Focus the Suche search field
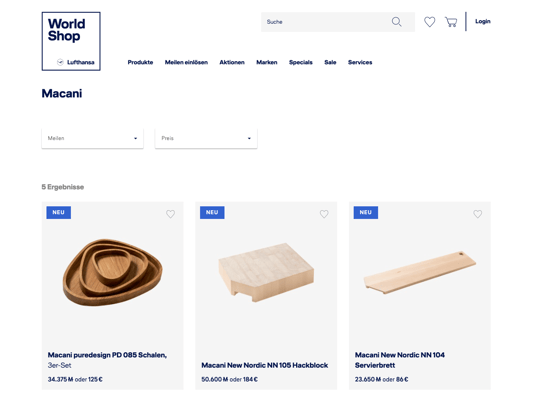Image resolution: width=538 pixels, height=400 pixels. click(324, 22)
